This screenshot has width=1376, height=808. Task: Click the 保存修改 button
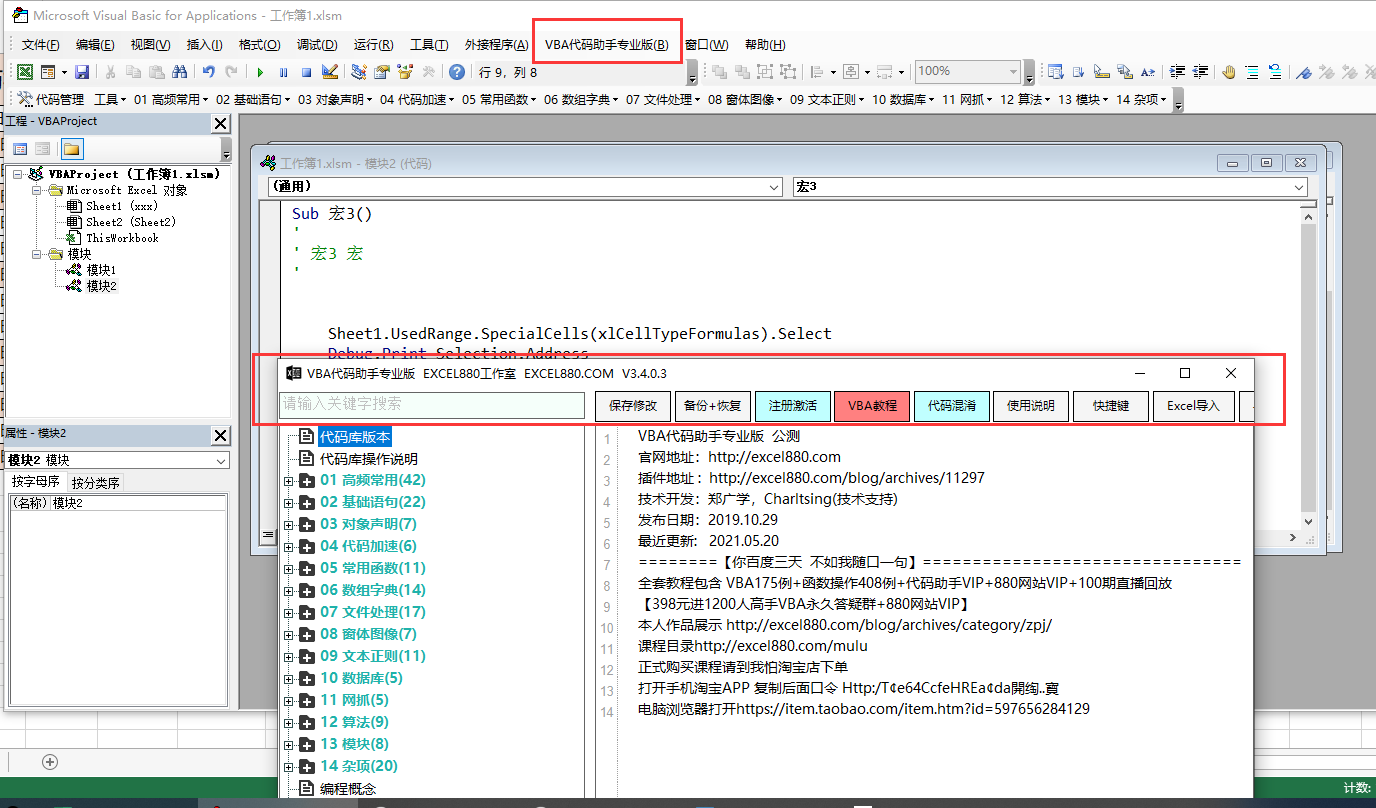tap(633, 406)
